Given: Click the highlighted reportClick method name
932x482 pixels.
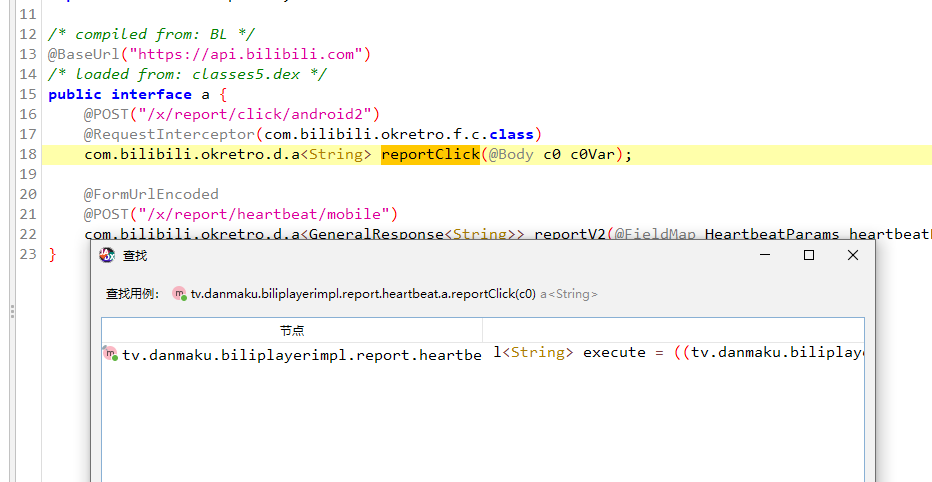Looking at the screenshot, I should point(430,155).
